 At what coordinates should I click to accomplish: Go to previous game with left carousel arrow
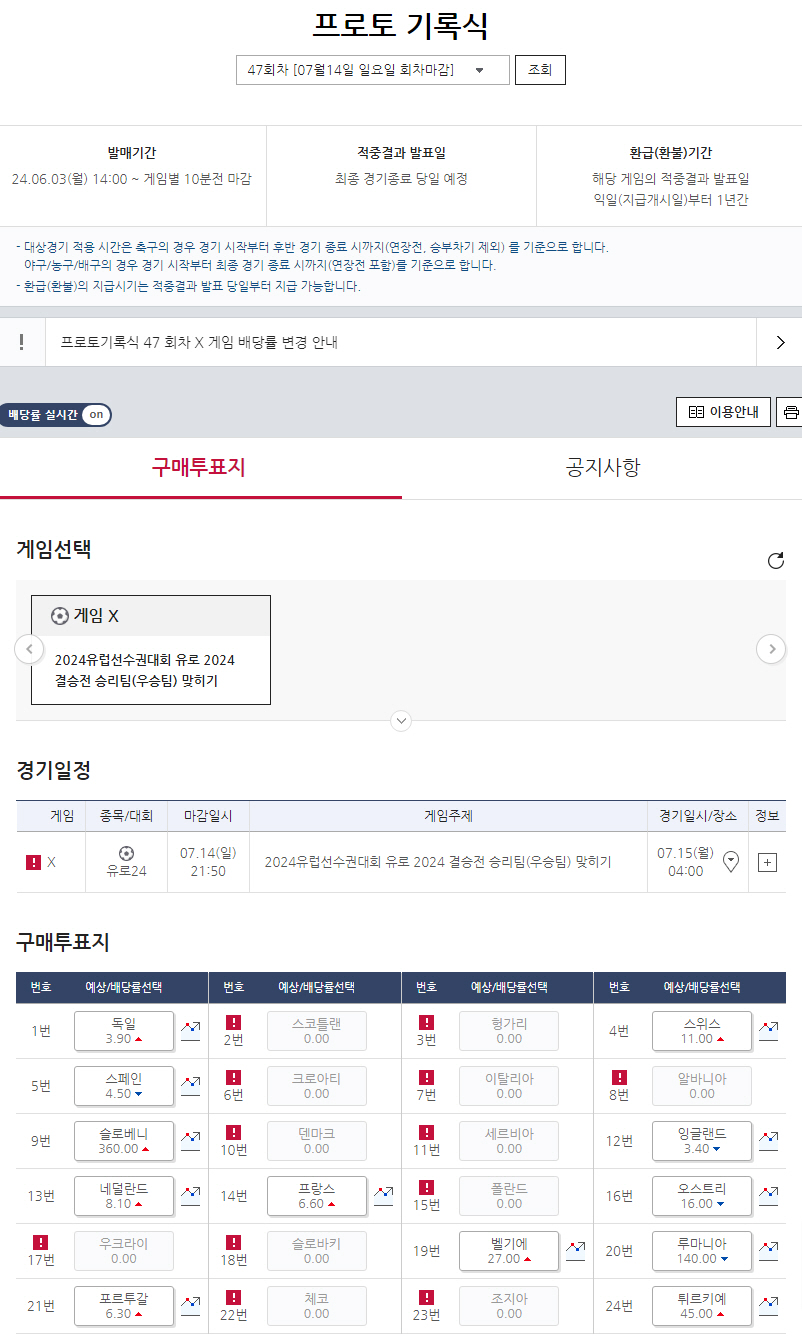pos(29,649)
